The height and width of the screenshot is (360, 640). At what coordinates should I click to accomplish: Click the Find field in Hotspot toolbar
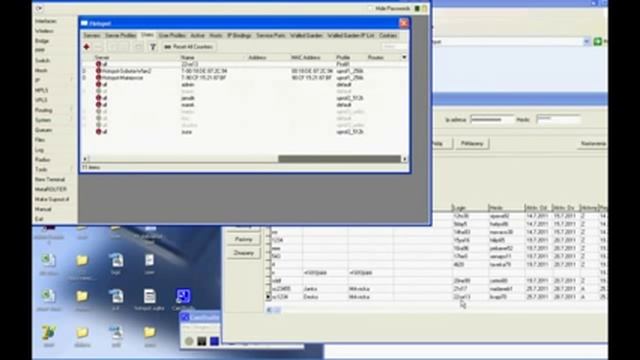pos(394,47)
